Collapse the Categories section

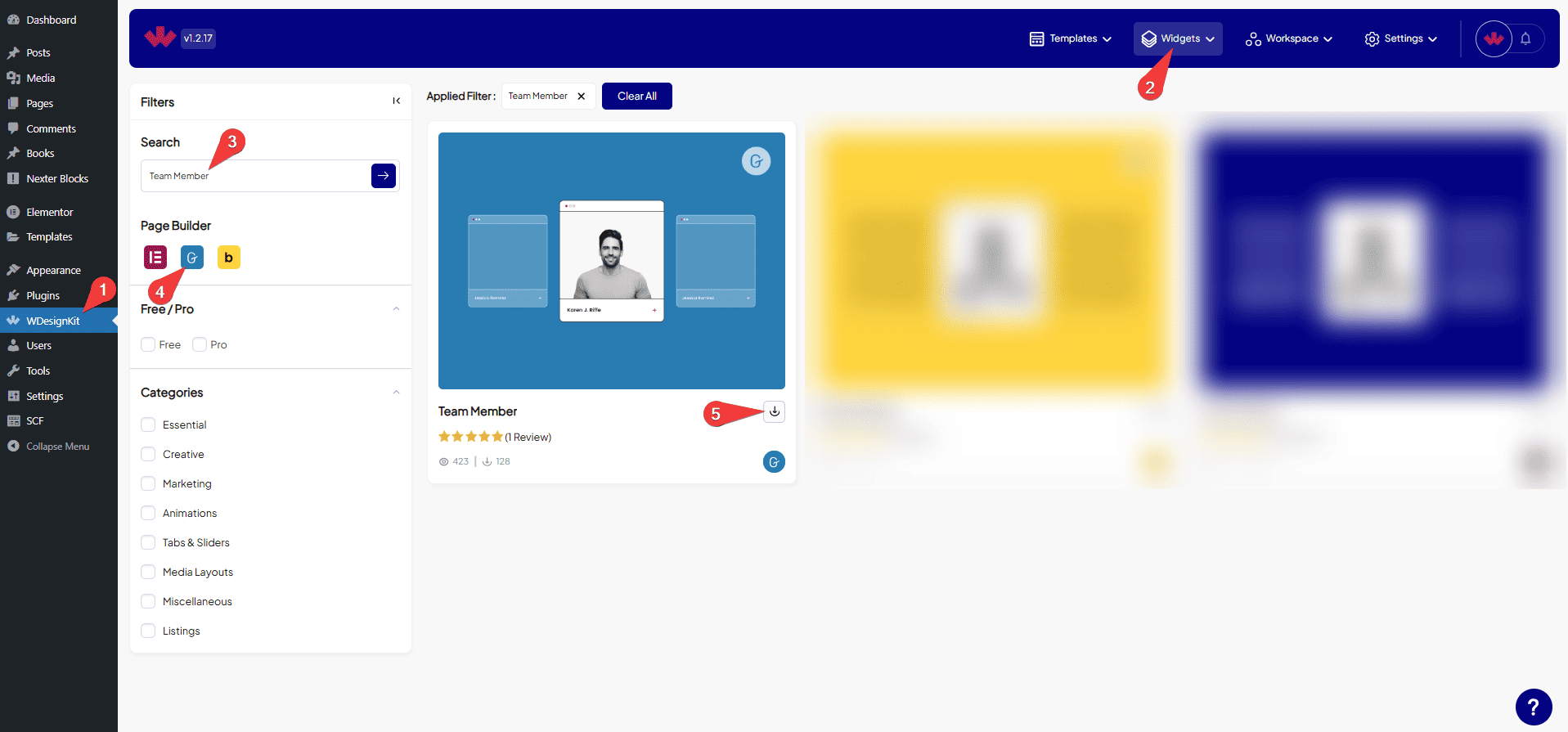pyautogui.click(x=396, y=393)
